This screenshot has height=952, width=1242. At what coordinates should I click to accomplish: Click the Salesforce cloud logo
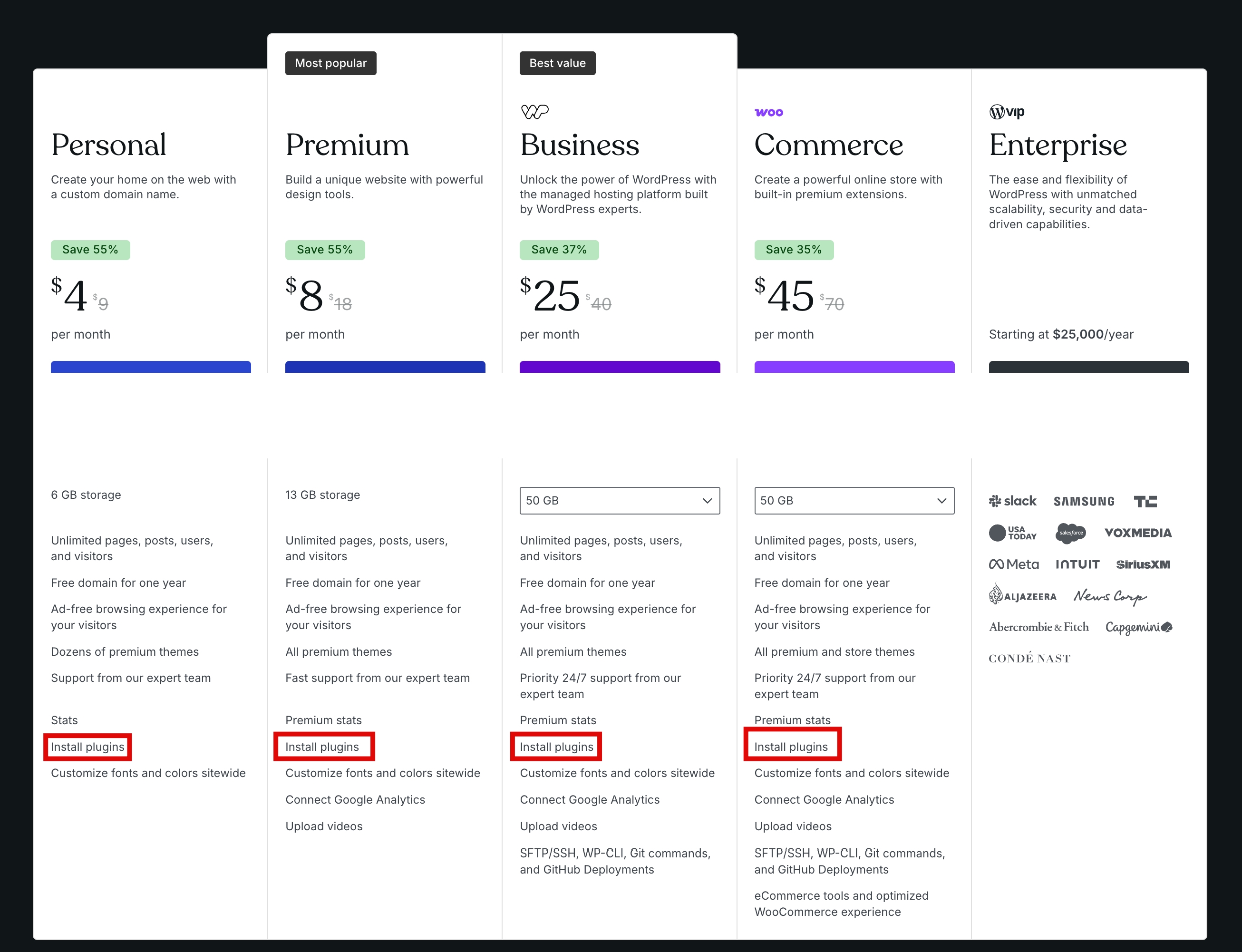coord(1070,533)
